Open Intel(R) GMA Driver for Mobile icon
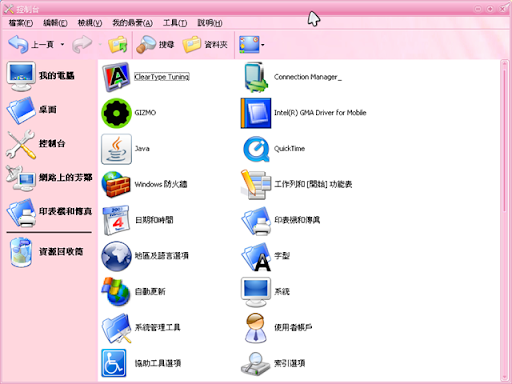 pos(256,113)
